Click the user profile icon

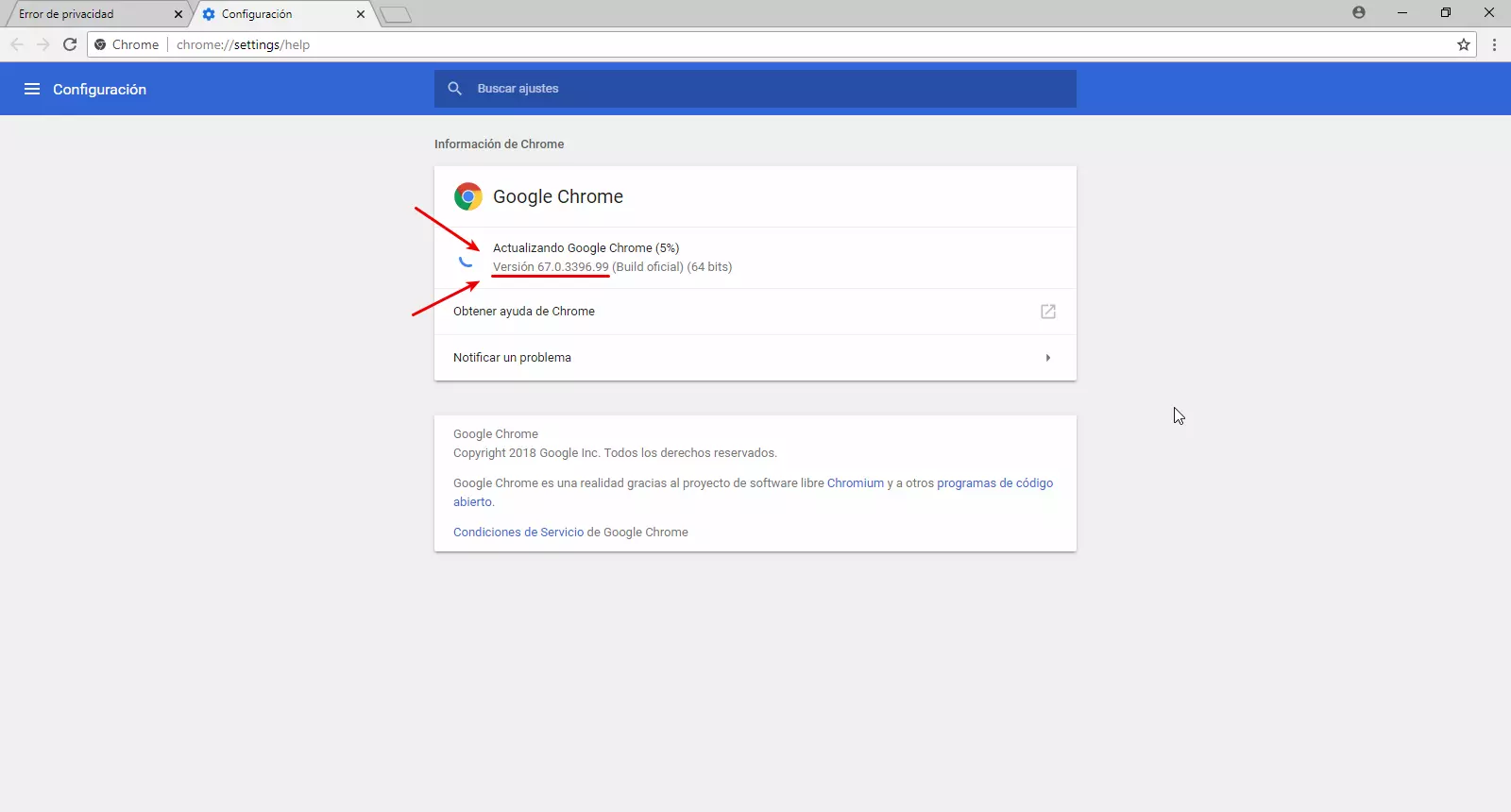1359,13
